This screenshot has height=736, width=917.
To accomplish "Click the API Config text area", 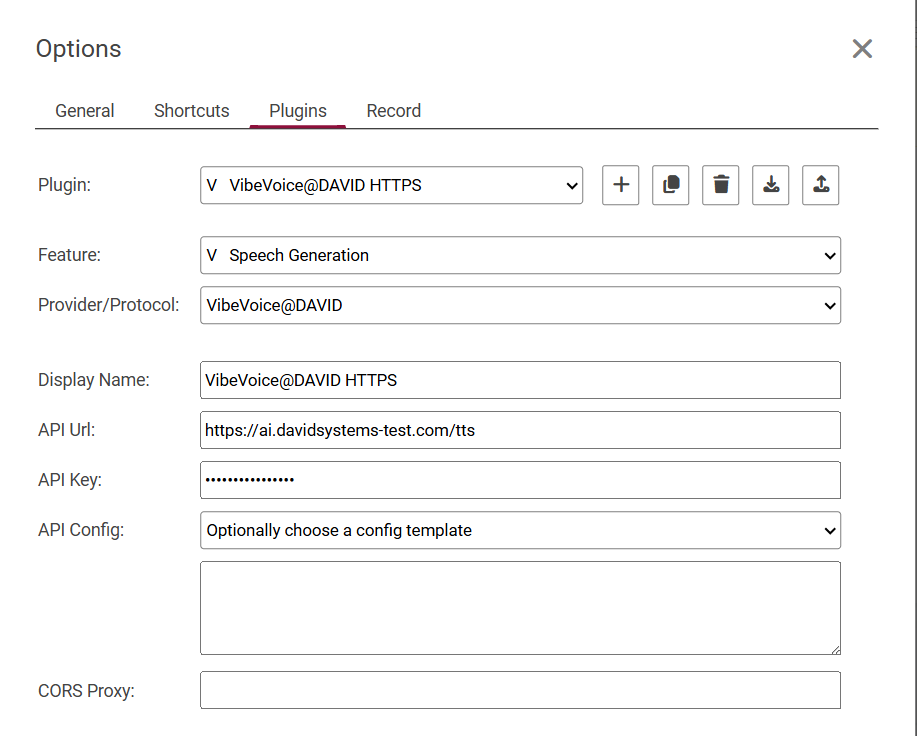I will 520,608.
